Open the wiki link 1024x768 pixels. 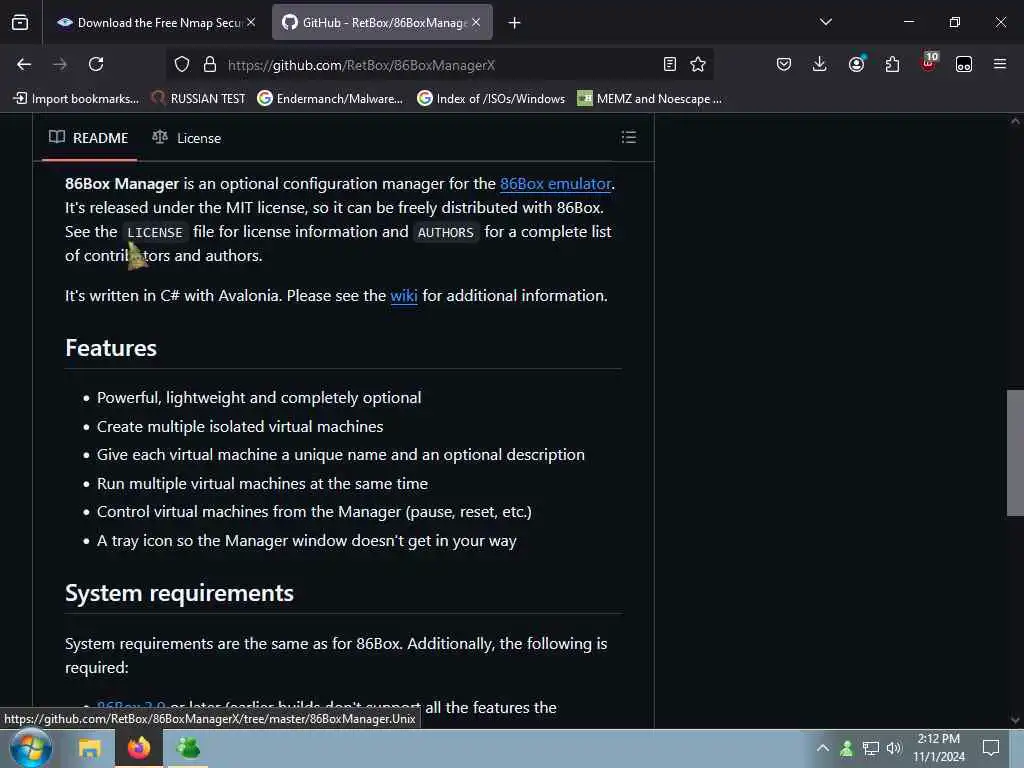point(404,296)
